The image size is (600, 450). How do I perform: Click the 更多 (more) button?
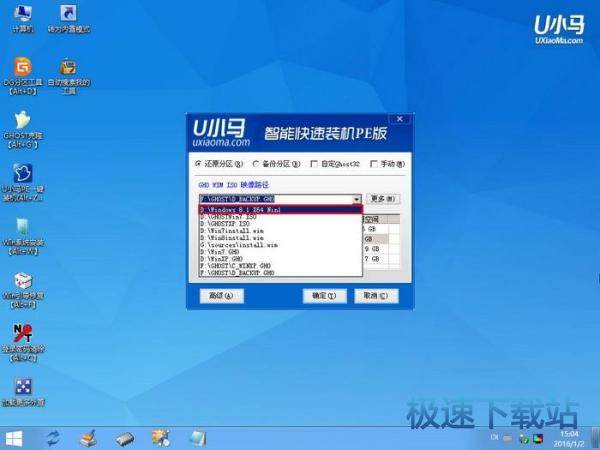(x=383, y=199)
